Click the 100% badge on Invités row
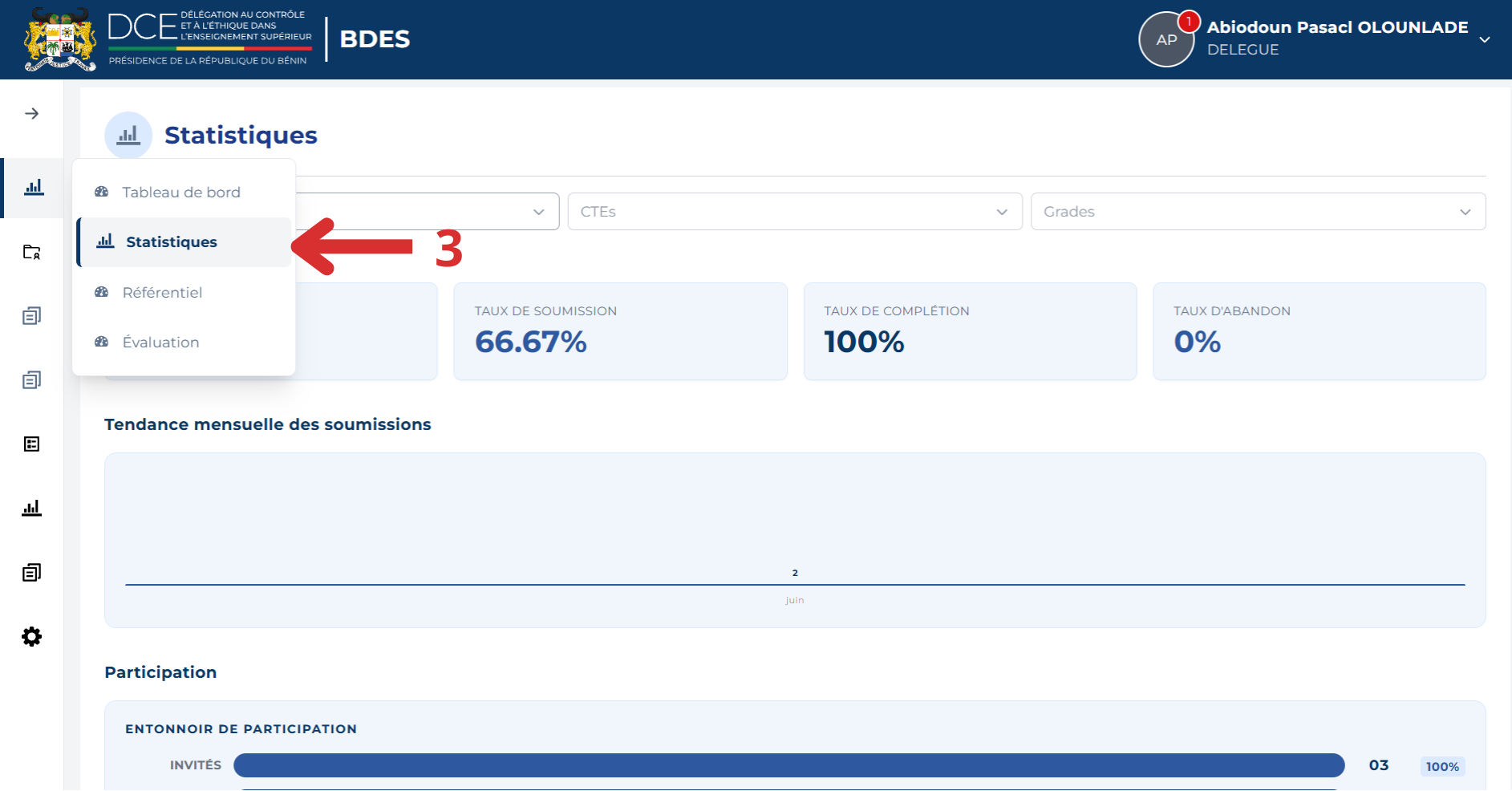Screen dimensions: 1512x791 pyautogui.click(x=1442, y=766)
